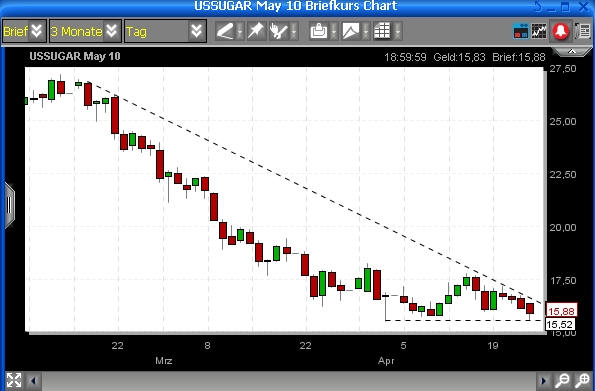Click the 22,50 axis label

tap(563, 175)
